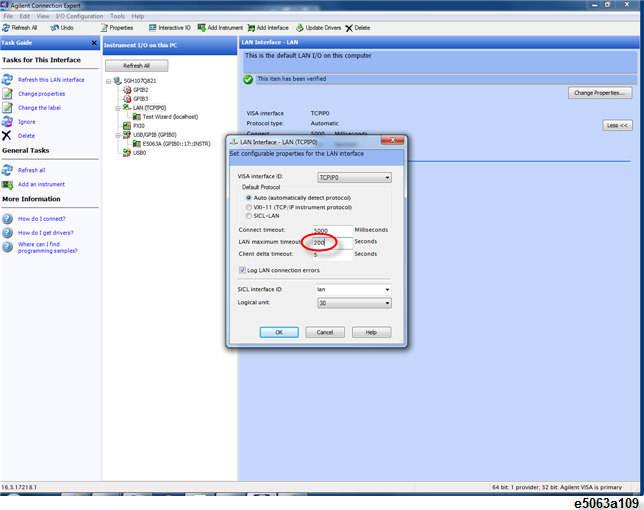Select the GPIB2 interface in tree
Screen dimensions: 644x510
coord(140,90)
